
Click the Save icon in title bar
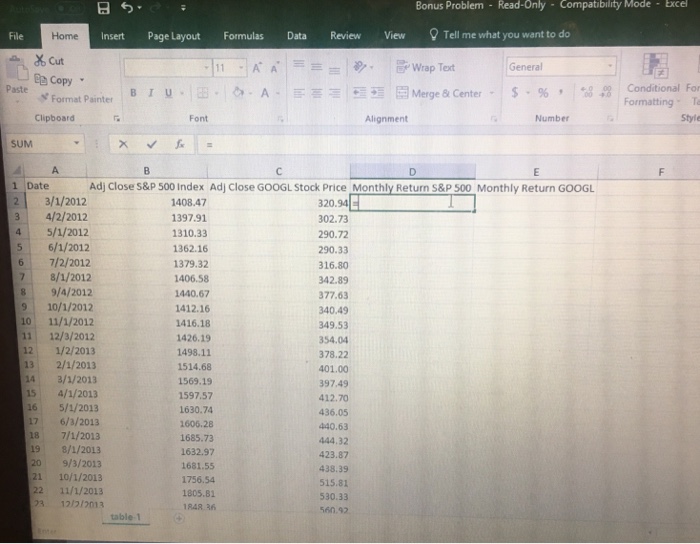(104, 8)
